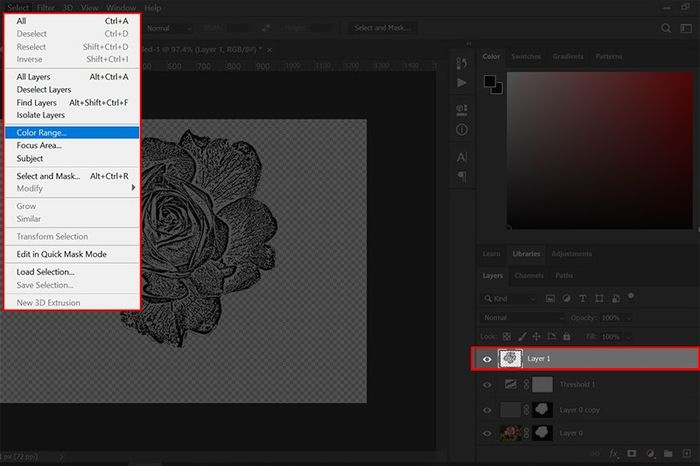Viewport: 700px width, 466px height.
Task: Toggle the layer filter on/off switch
Action: point(631,296)
